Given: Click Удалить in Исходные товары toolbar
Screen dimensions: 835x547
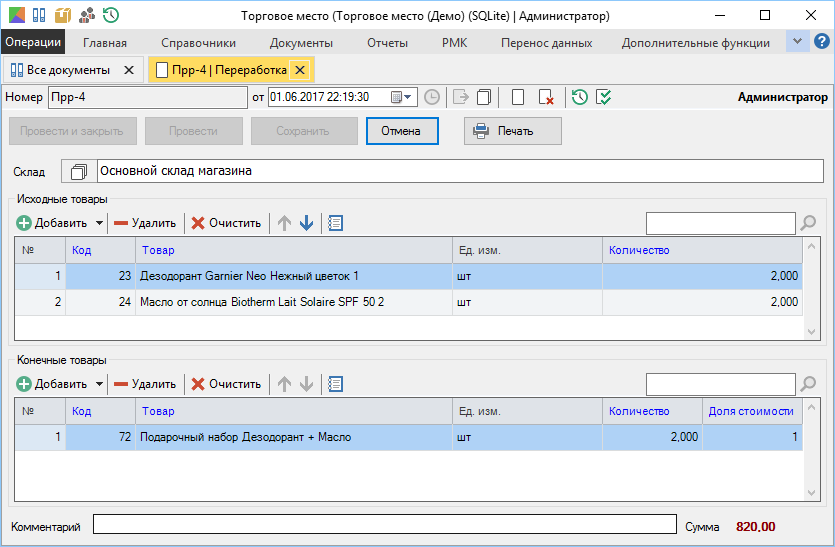Looking at the screenshot, I should tap(145, 223).
